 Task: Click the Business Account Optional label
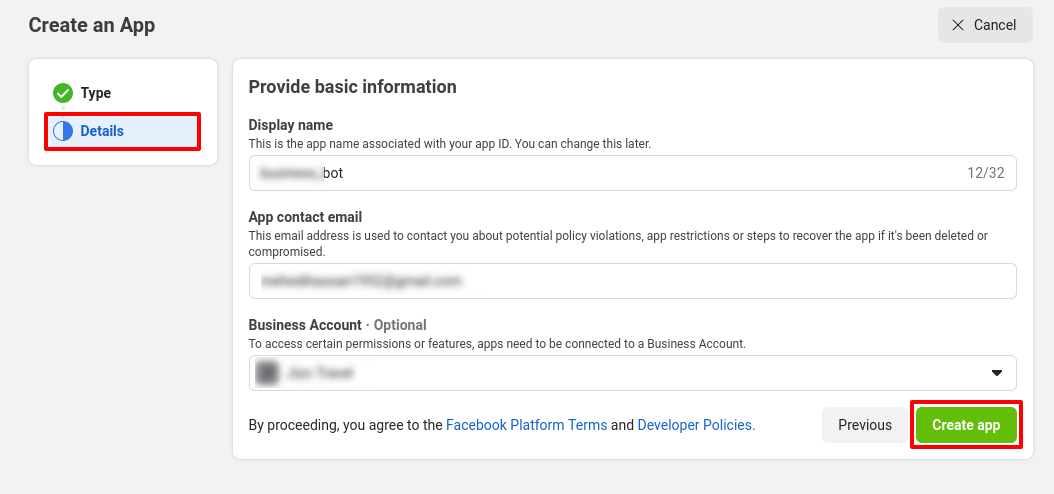[x=337, y=325]
